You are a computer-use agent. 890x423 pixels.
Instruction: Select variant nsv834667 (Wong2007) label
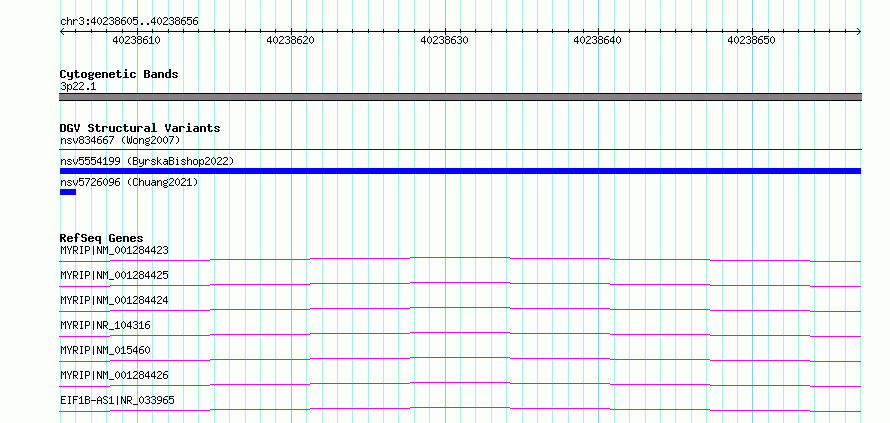coord(120,140)
